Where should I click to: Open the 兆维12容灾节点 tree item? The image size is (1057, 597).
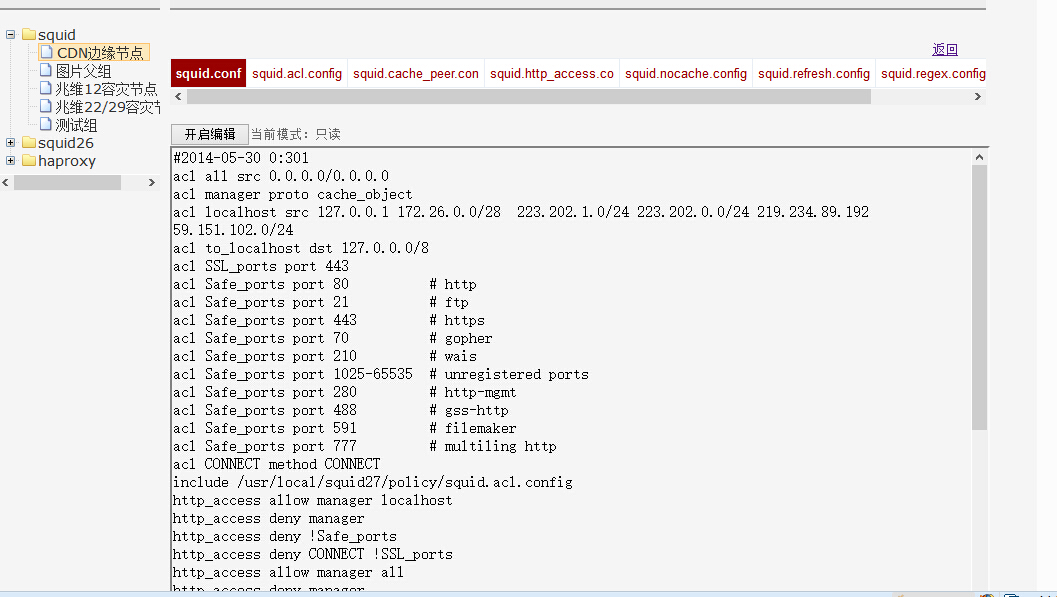(x=107, y=89)
